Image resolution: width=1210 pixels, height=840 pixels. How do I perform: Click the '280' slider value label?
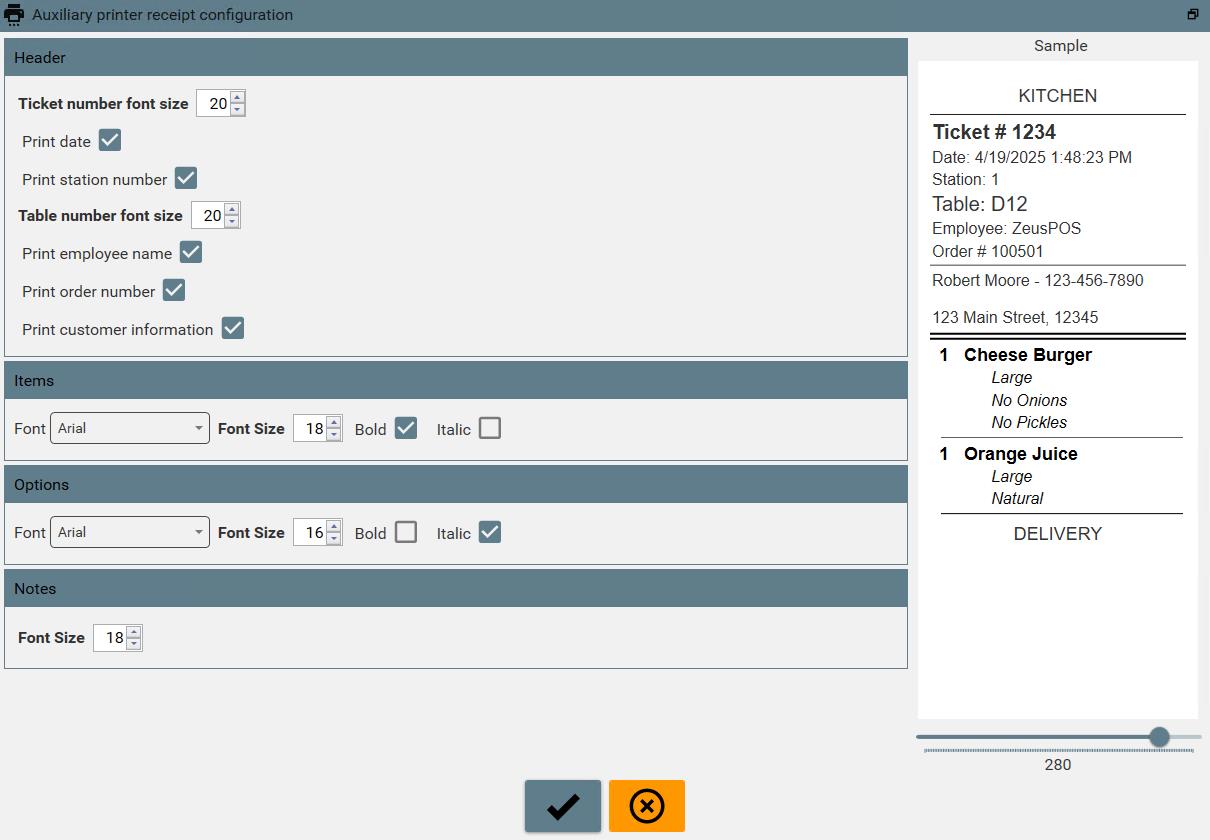click(x=1058, y=765)
